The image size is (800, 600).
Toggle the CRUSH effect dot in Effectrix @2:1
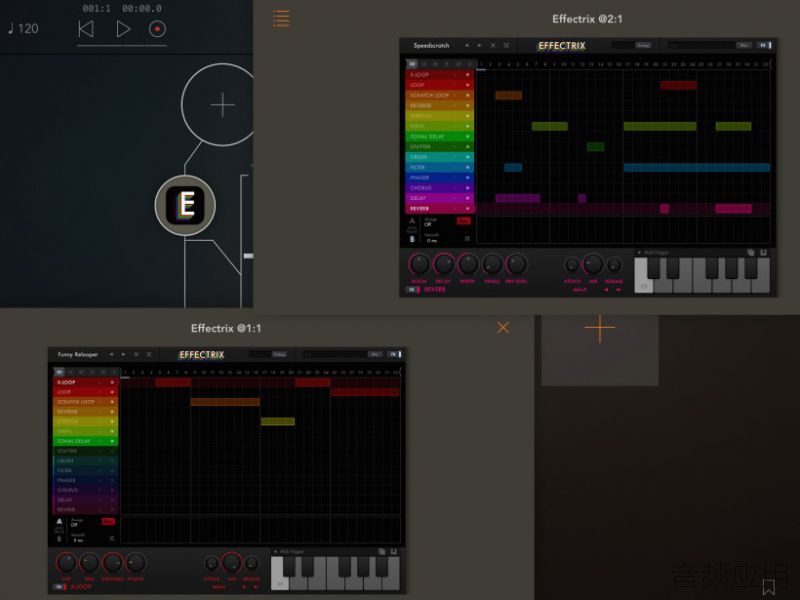467,157
